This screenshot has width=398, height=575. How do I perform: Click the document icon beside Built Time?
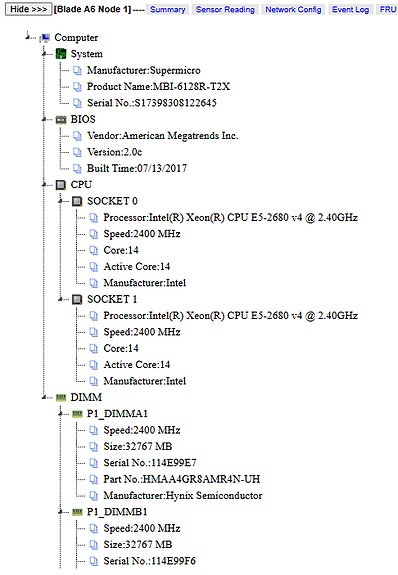77,169
